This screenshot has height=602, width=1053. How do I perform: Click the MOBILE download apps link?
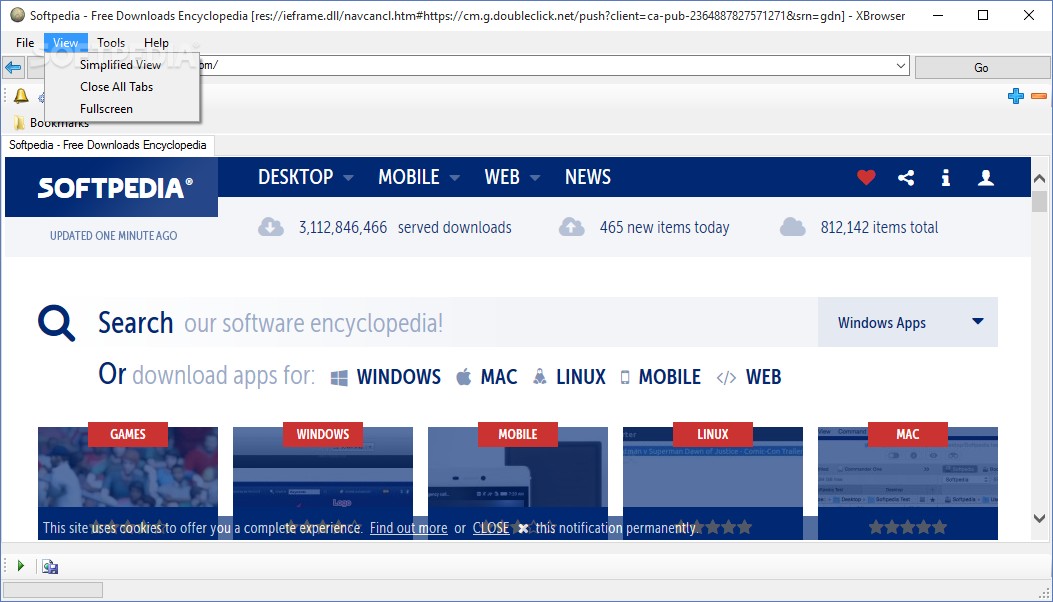coord(660,377)
